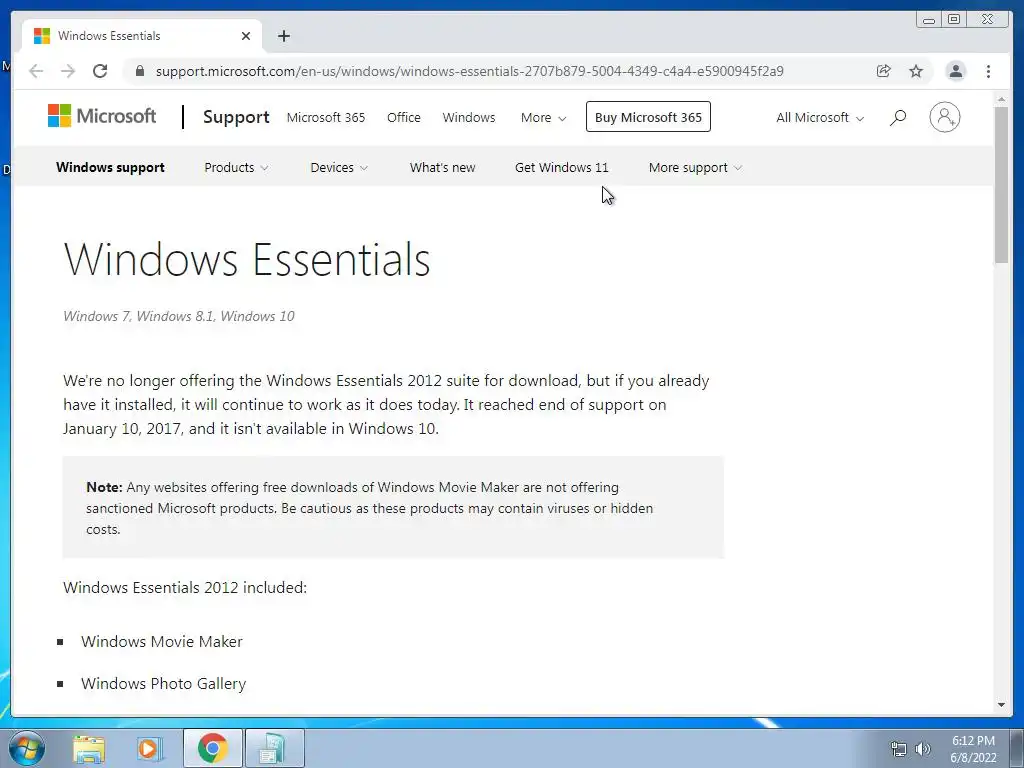Click the Microsoft logo
This screenshot has width=1024, height=768.
point(102,116)
